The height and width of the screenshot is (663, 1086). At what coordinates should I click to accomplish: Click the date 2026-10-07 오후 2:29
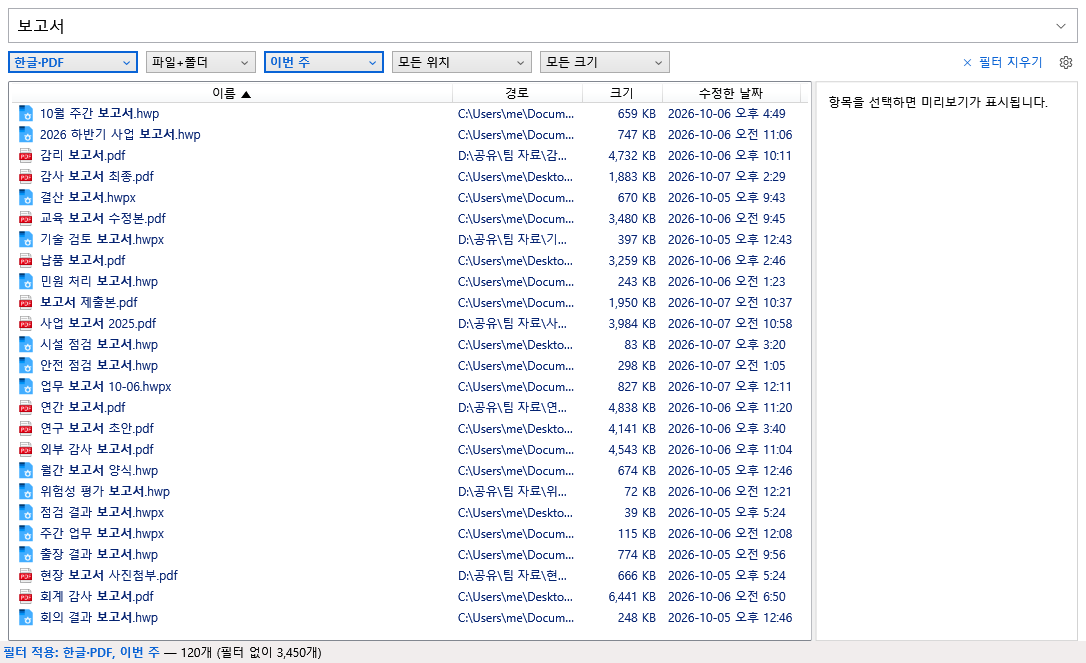[x=727, y=177]
